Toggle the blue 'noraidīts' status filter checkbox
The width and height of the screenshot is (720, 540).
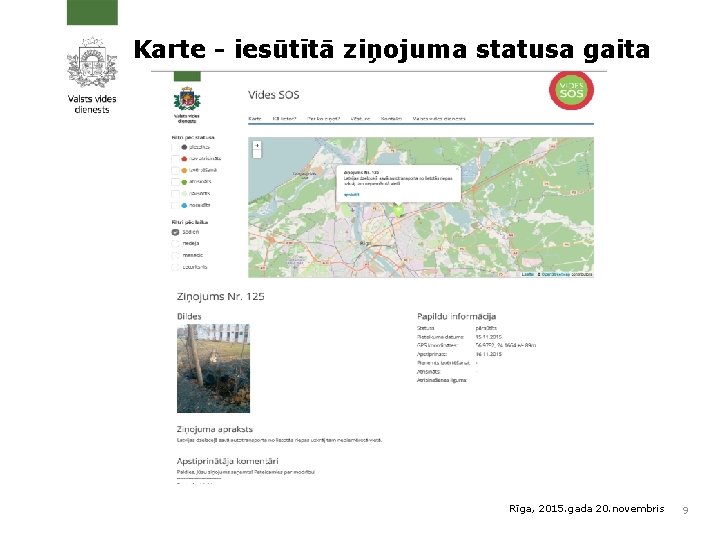(175, 206)
